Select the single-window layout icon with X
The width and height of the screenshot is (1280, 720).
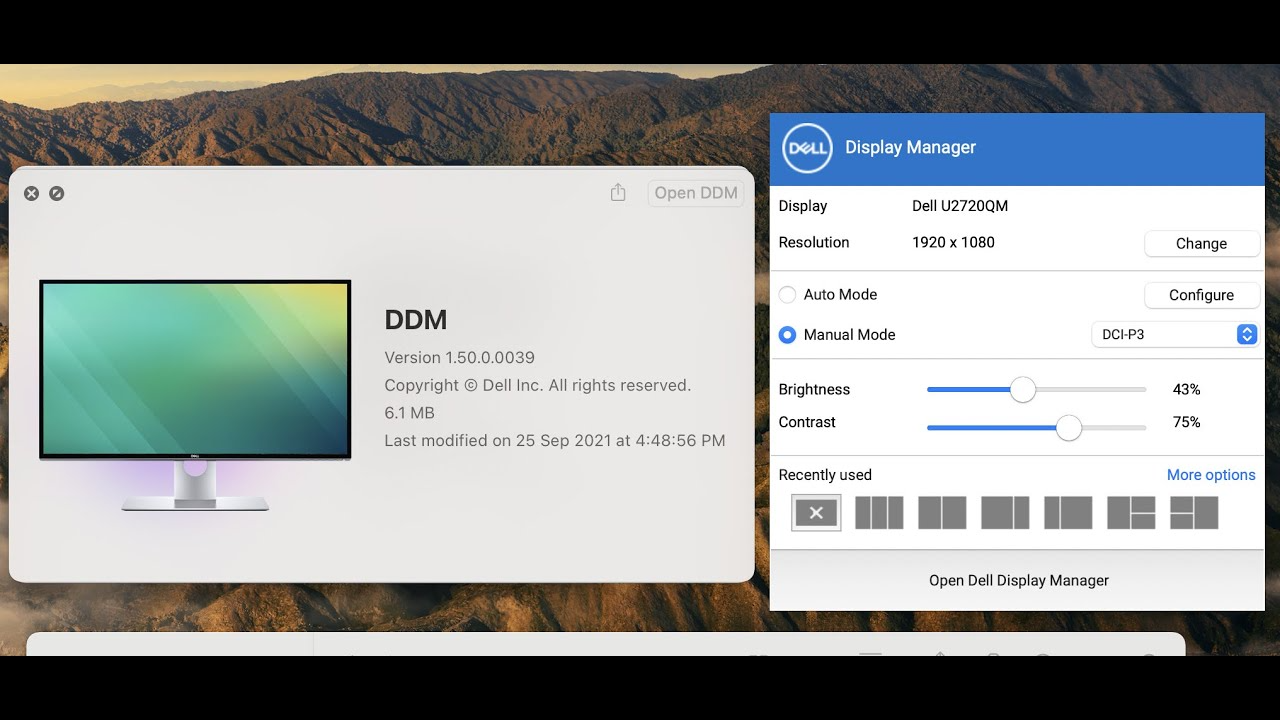click(x=816, y=513)
